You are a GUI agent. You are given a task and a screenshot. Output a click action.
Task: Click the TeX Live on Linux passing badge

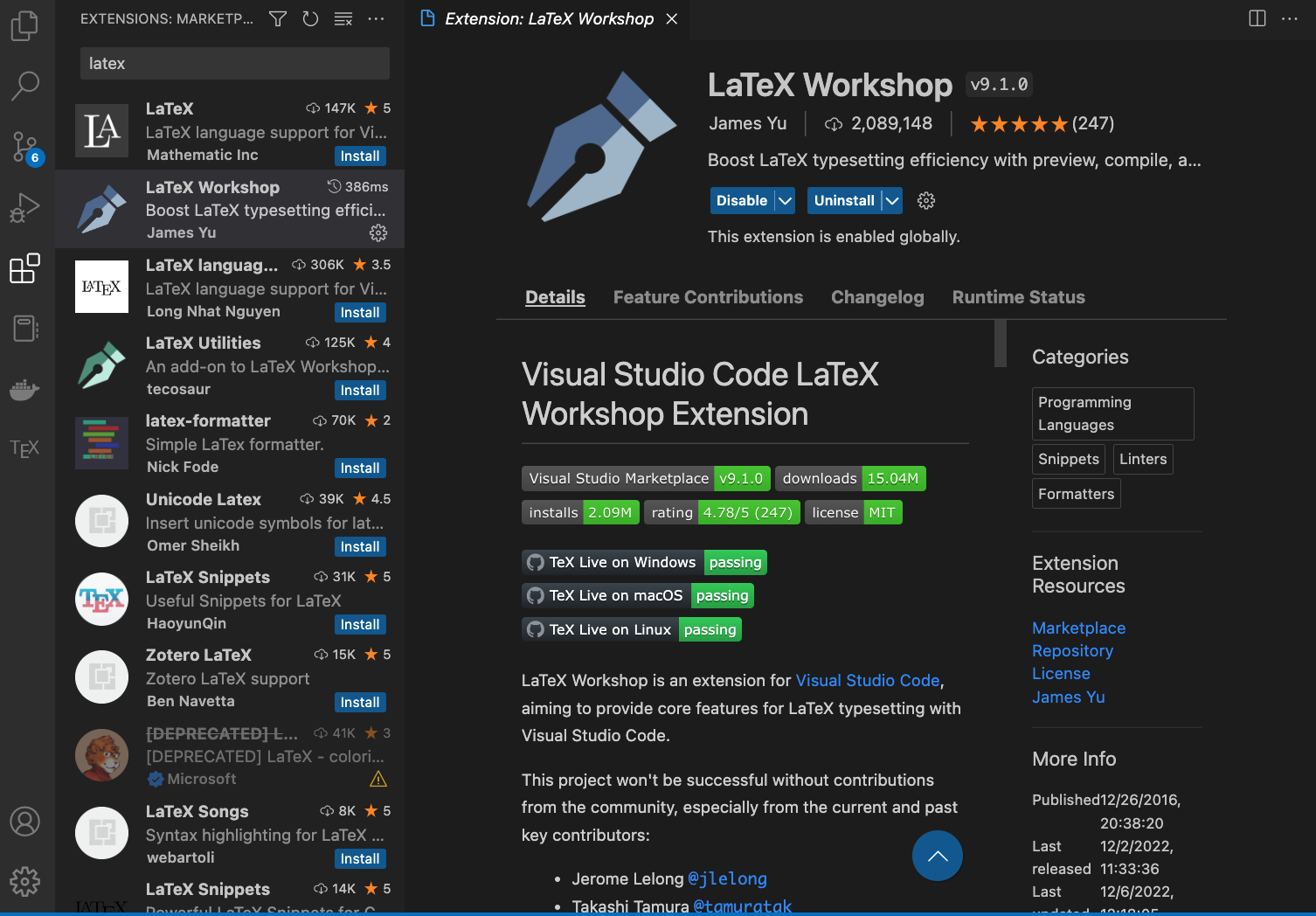click(x=632, y=629)
